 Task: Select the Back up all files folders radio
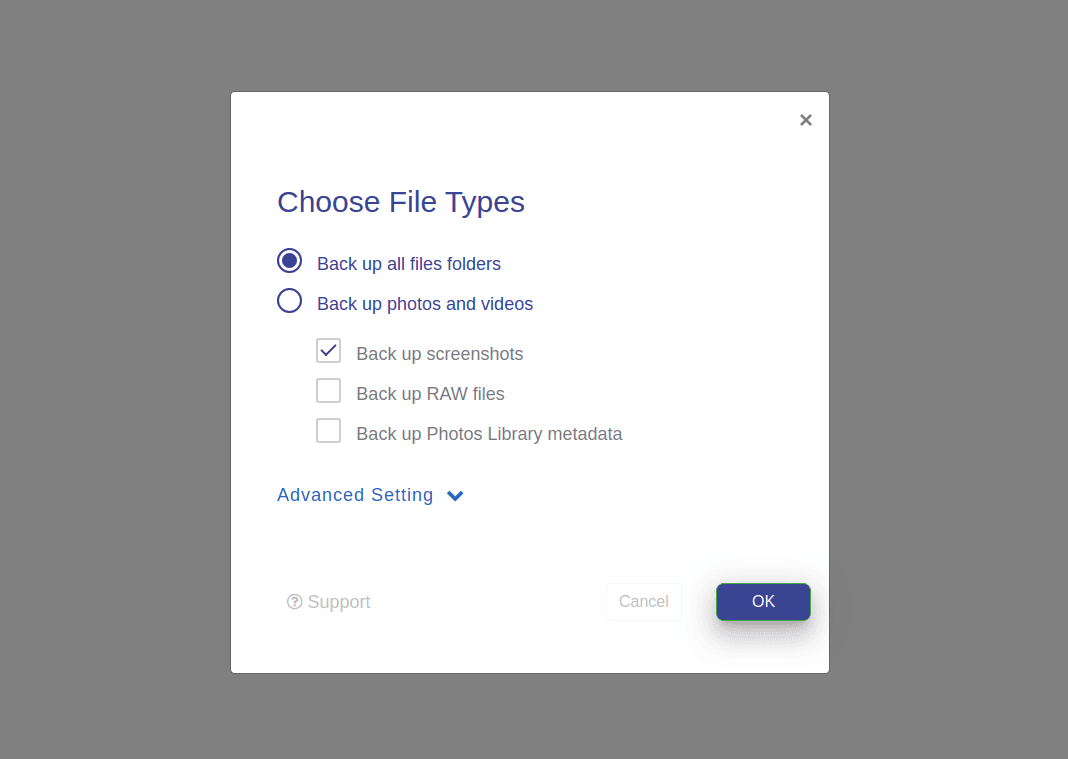[289, 260]
